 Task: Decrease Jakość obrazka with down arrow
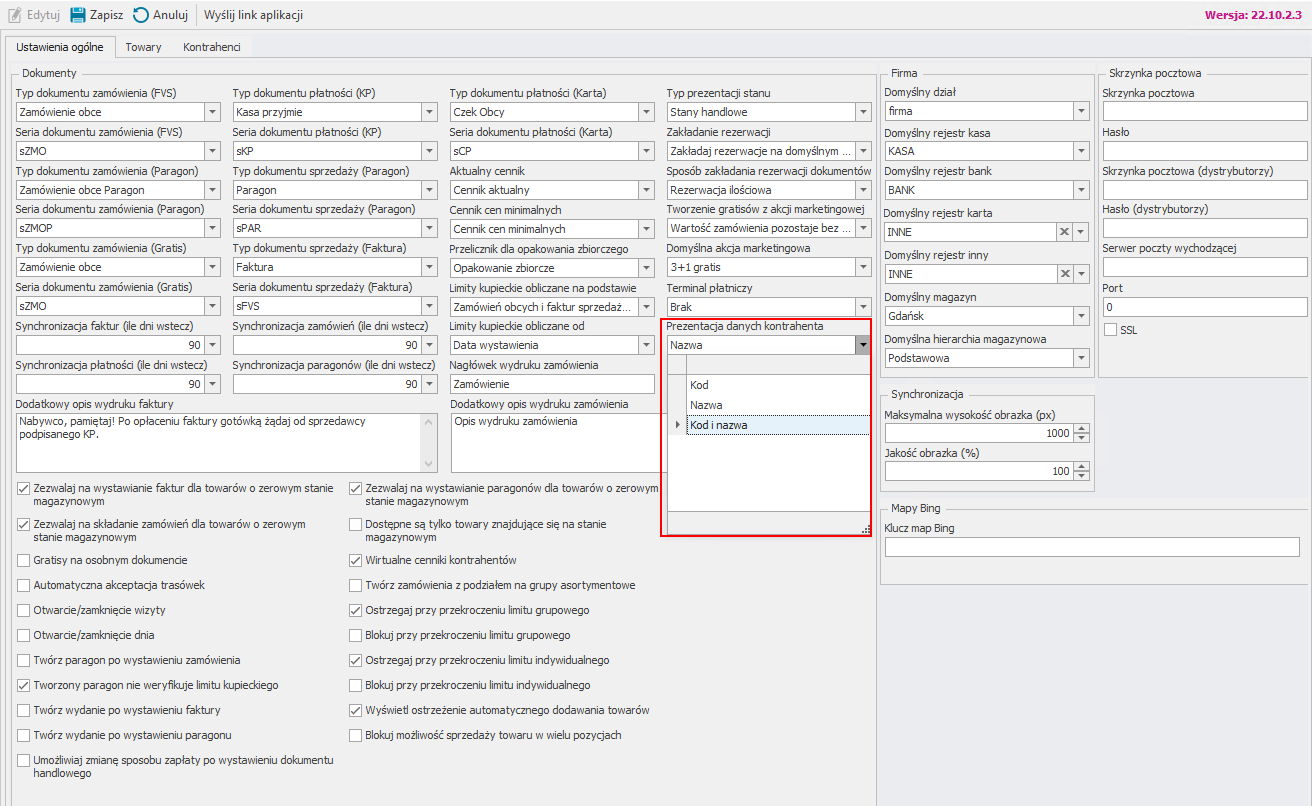coord(1080,476)
